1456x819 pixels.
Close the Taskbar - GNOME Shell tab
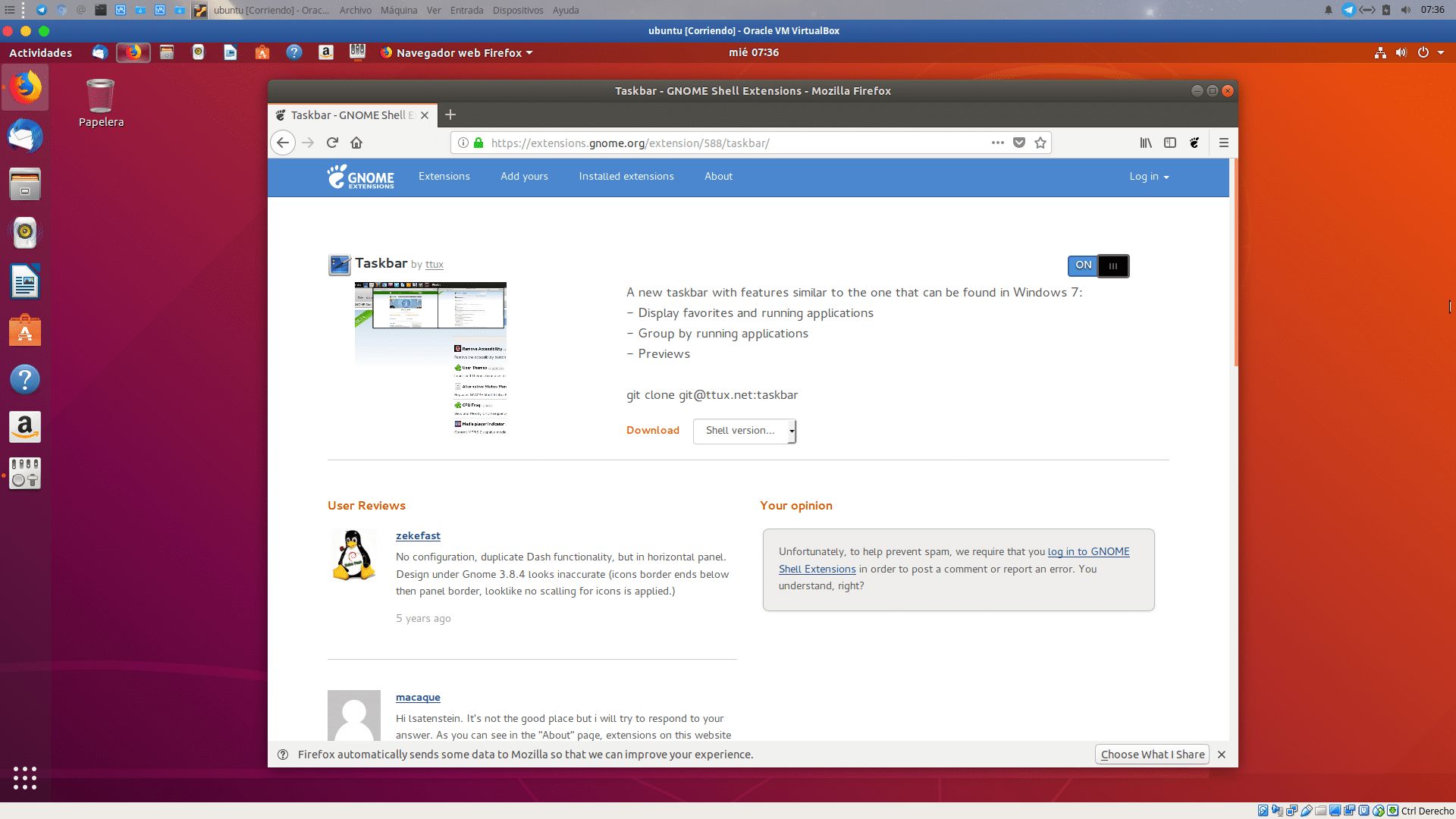point(425,115)
